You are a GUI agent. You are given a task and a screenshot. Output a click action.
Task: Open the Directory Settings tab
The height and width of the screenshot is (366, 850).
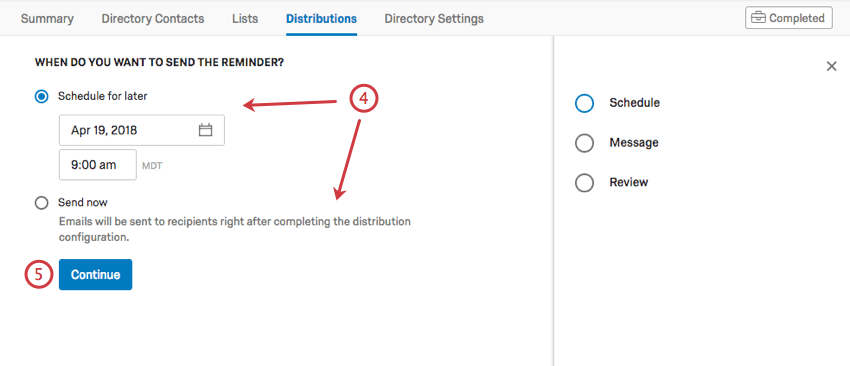click(434, 18)
